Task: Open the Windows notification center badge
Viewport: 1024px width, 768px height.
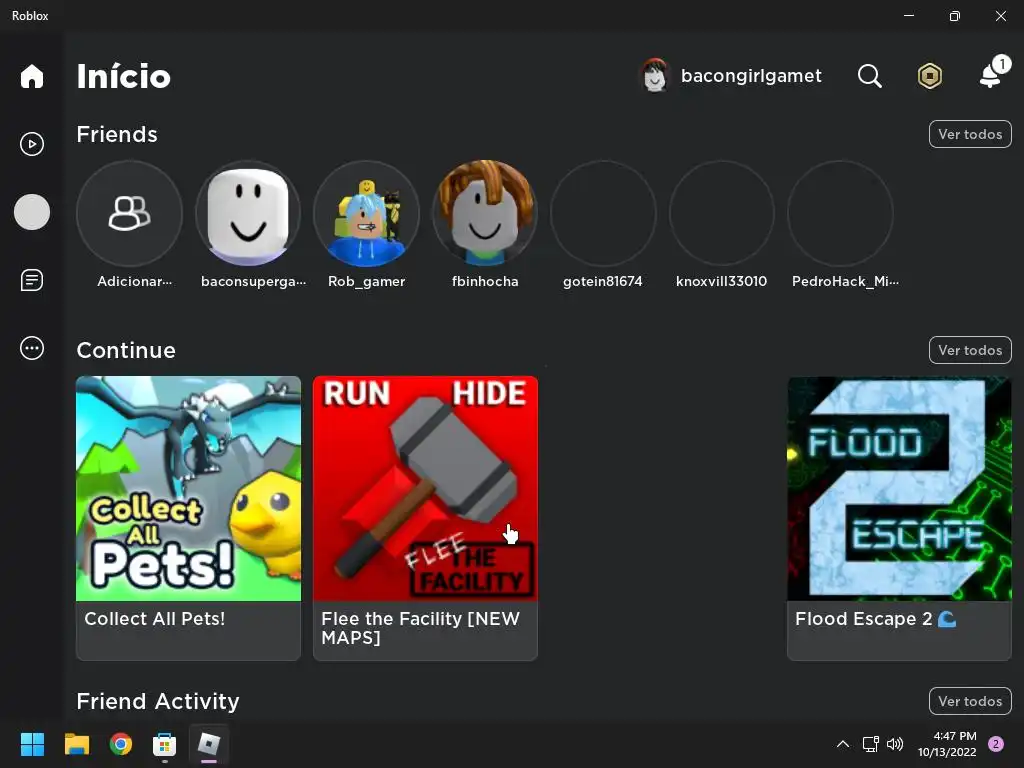Action: [x=995, y=744]
